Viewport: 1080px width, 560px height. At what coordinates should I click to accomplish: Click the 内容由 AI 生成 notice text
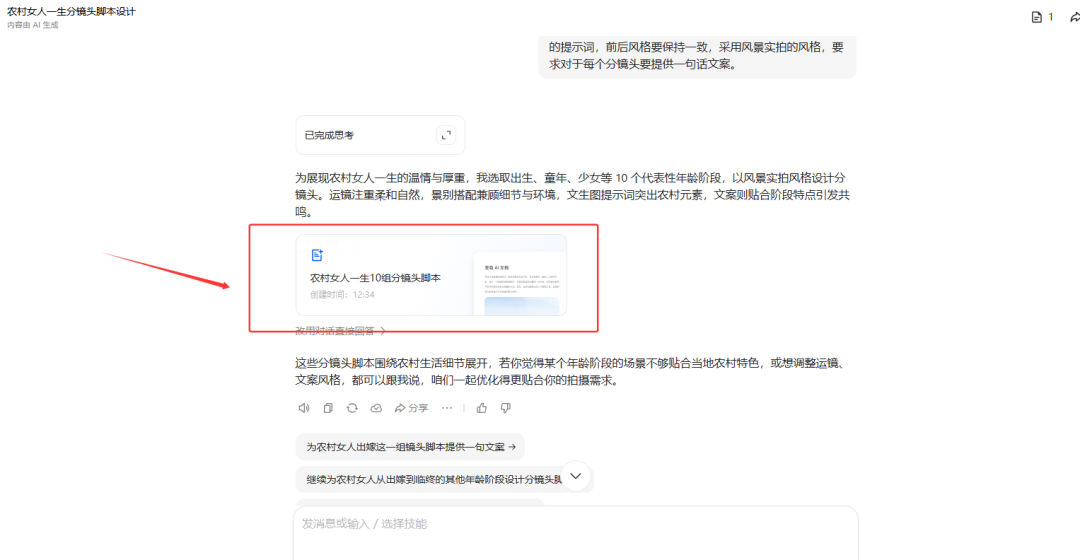(32, 25)
